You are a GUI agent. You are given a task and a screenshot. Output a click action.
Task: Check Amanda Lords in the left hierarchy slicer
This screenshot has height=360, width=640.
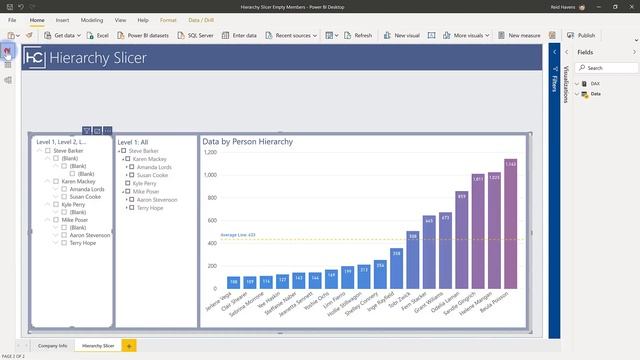pos(64,189)
